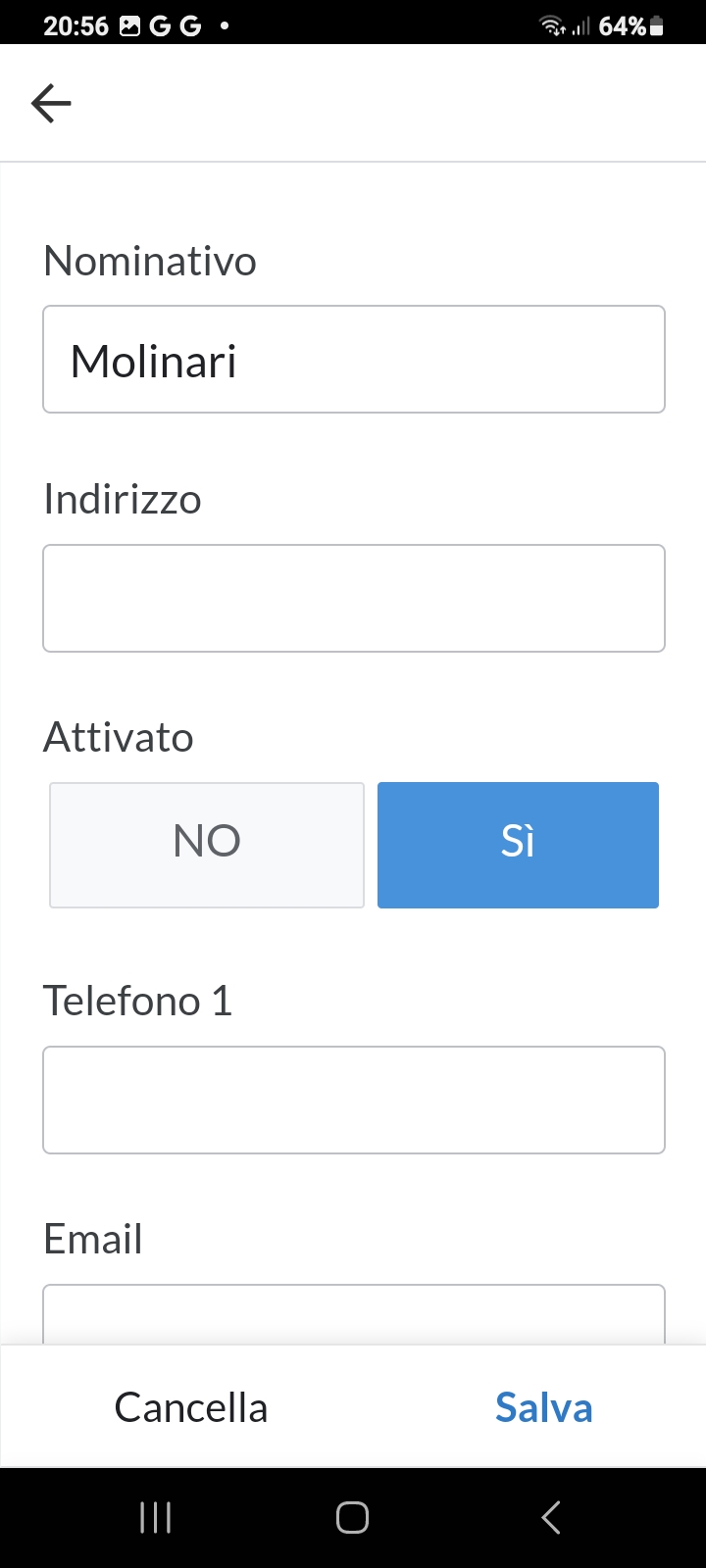Open Android recent apps view
The image size is (706, 1568).
(156, 1517)
